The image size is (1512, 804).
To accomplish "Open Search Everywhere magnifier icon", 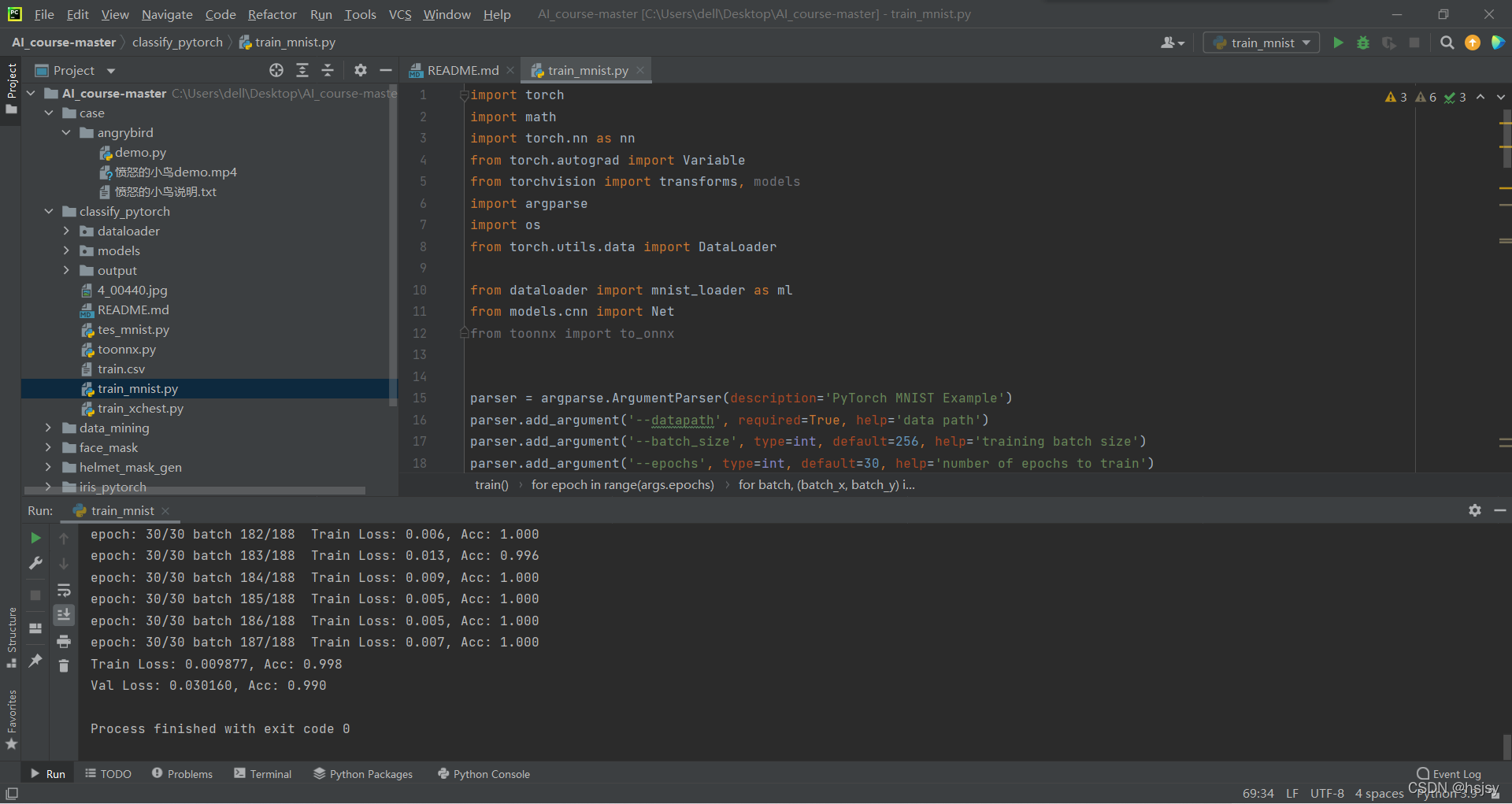I will pyautogui.click(x=1447, y=43).
